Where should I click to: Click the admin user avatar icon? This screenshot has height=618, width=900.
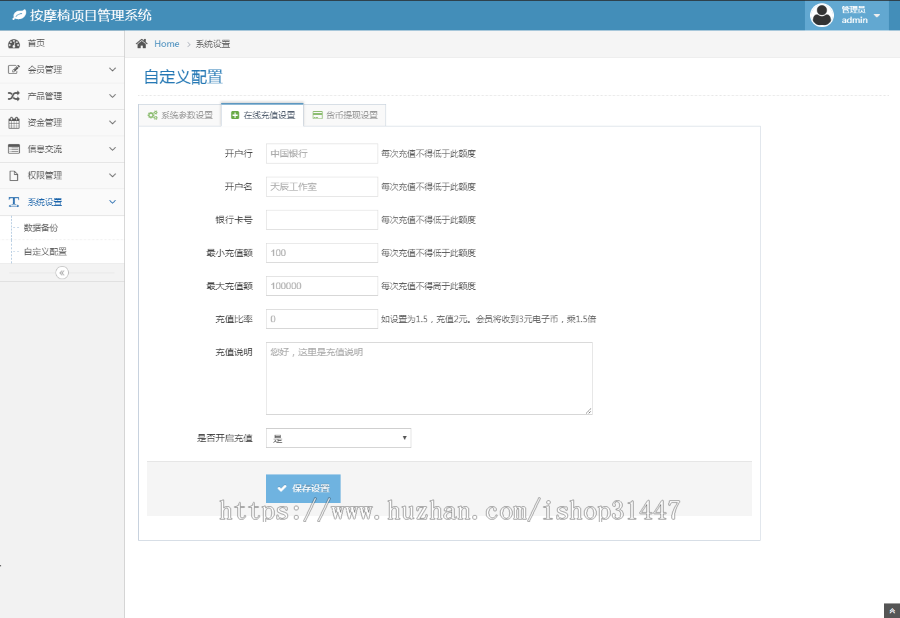(x=822, y=15)
